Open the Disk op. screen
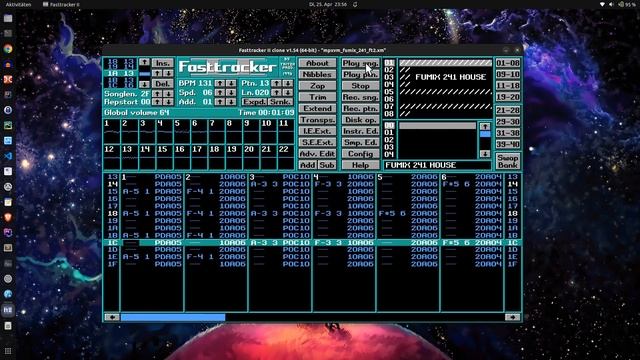This screenshot has width=640, height=360. pos(360,120)
